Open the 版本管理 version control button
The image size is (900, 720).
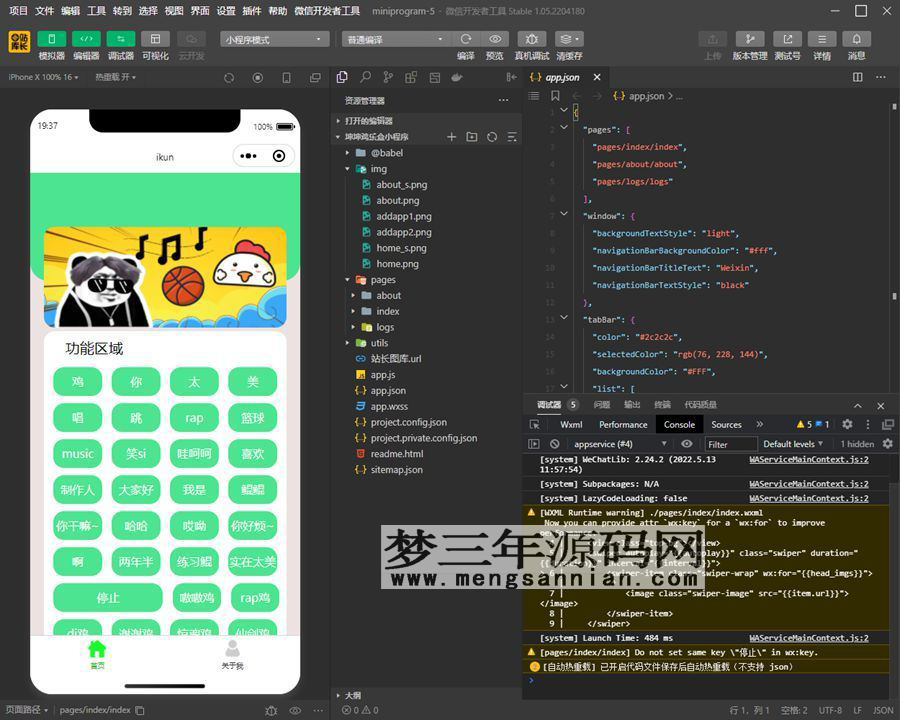pos(749,39)
